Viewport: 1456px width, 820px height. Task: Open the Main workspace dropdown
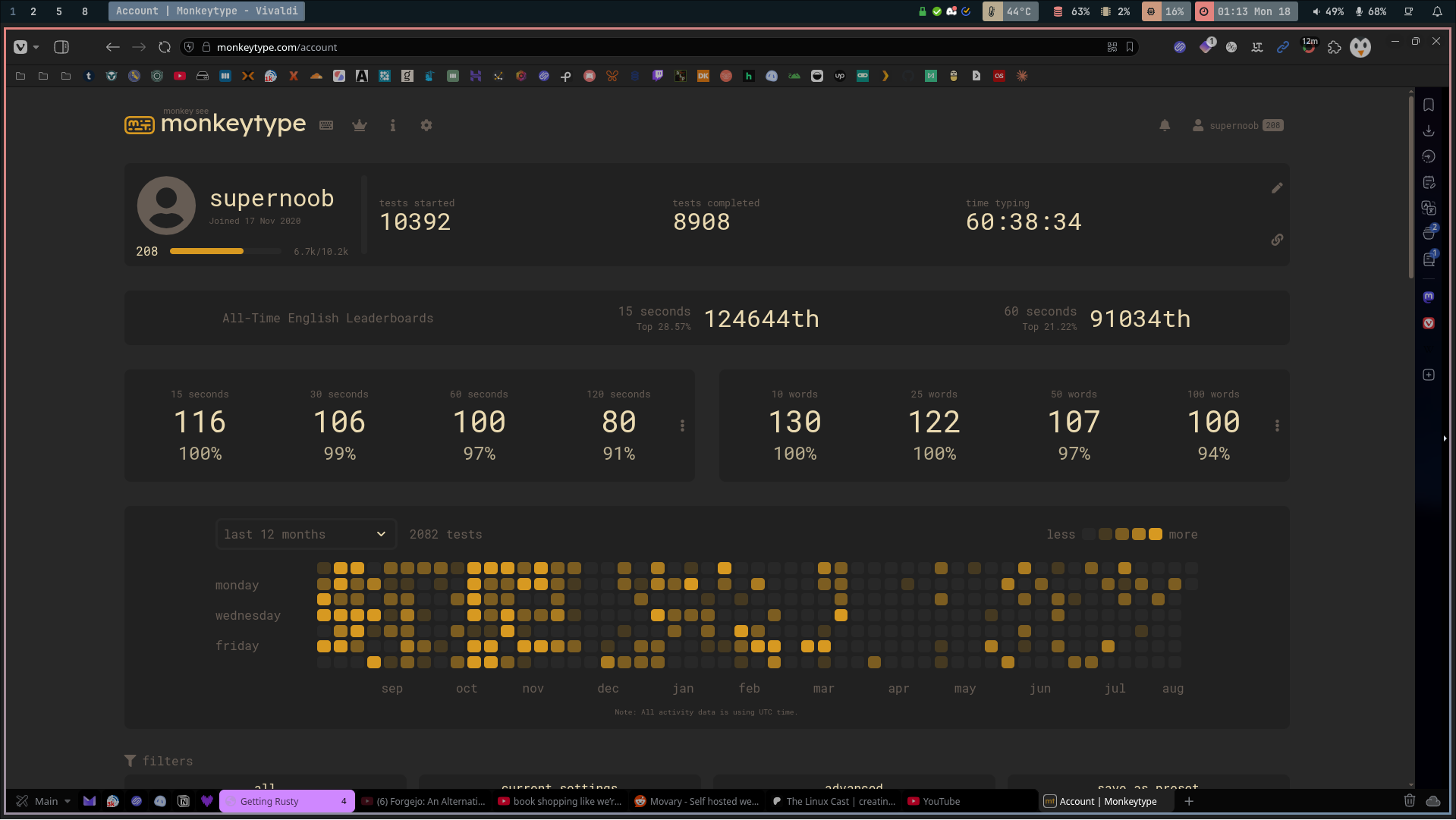[44, 801]
